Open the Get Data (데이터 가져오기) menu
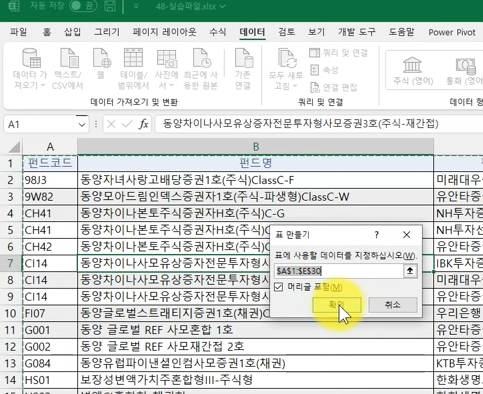 pyautogui.click(x=30, y=68)
